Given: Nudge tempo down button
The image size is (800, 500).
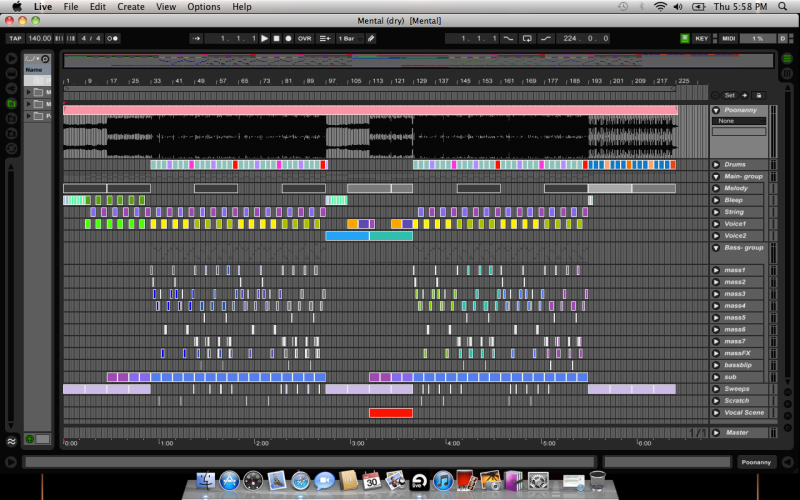Looking at the screenshot, I should [59, 38].
